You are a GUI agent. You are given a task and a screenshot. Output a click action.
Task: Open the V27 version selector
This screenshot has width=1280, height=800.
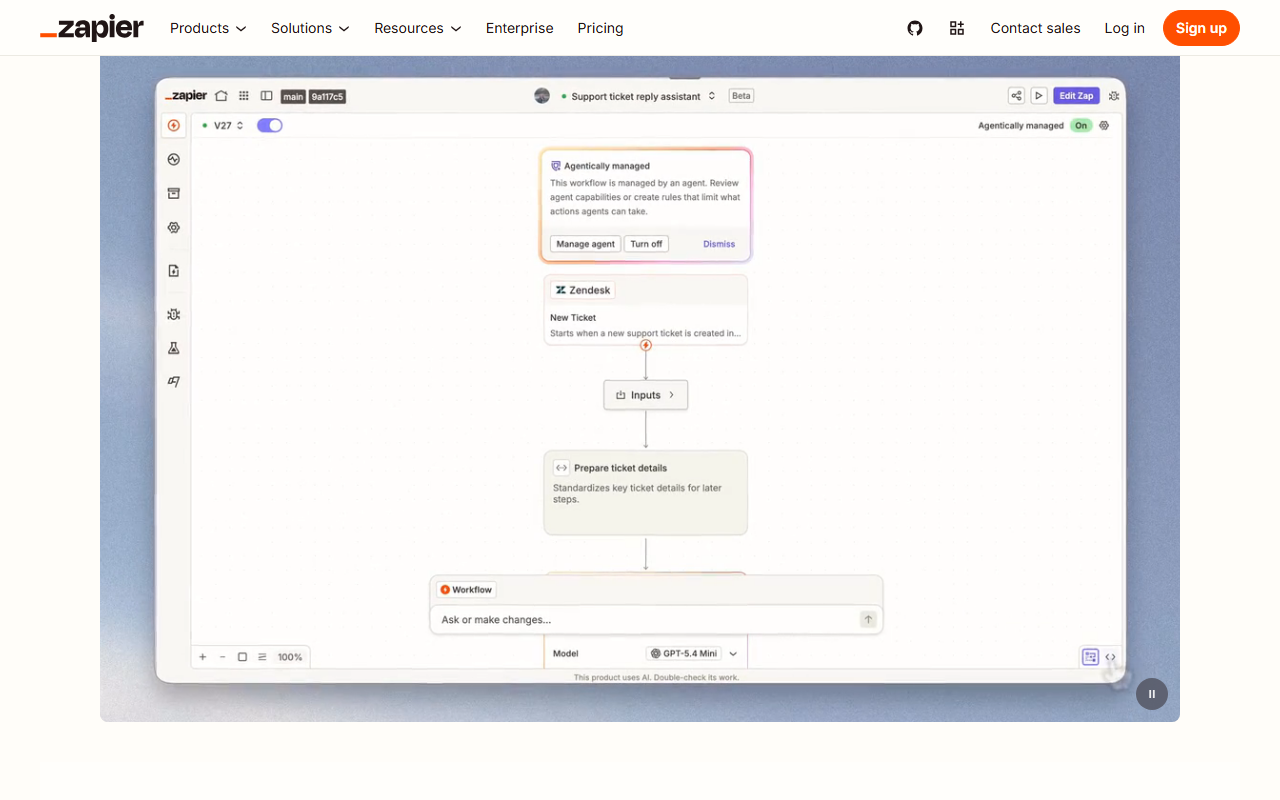[x=229, y=126]
